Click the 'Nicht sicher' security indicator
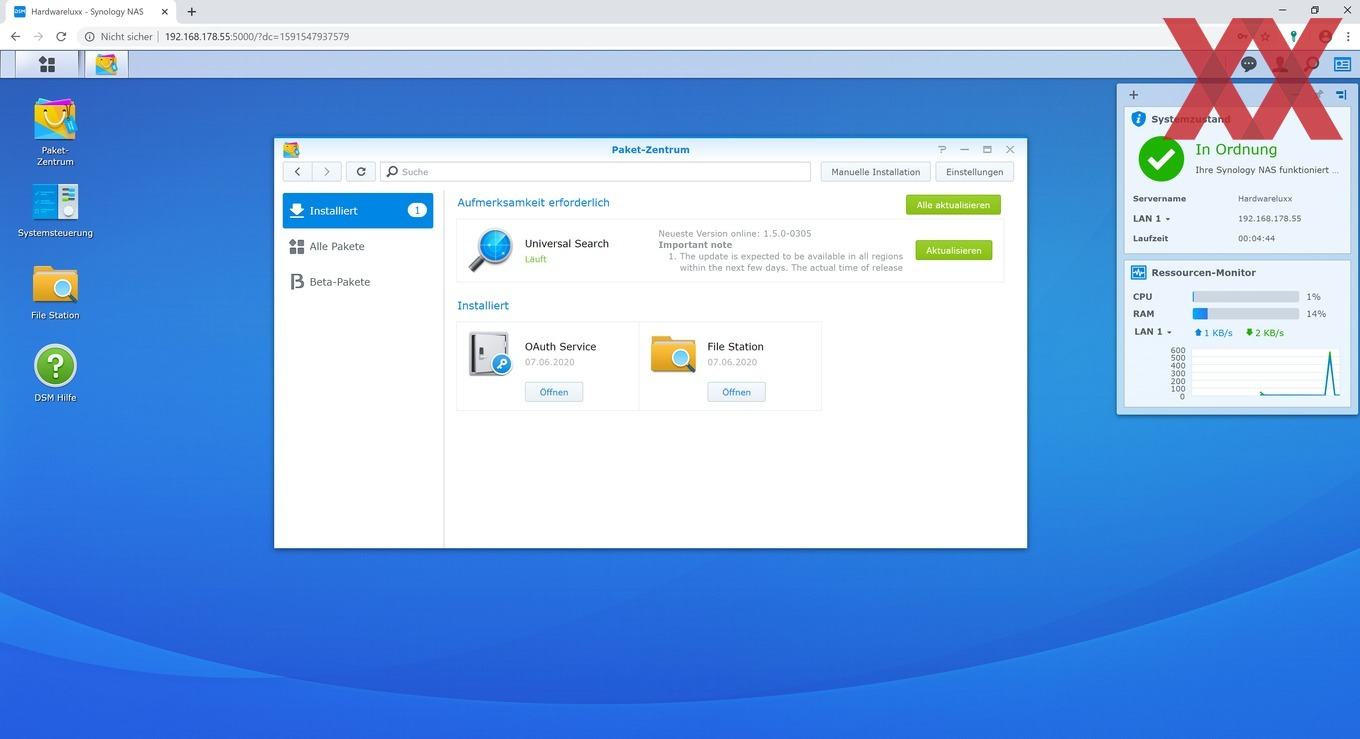The height and width of the screenshot is (739, 1360). click(119, 36)
